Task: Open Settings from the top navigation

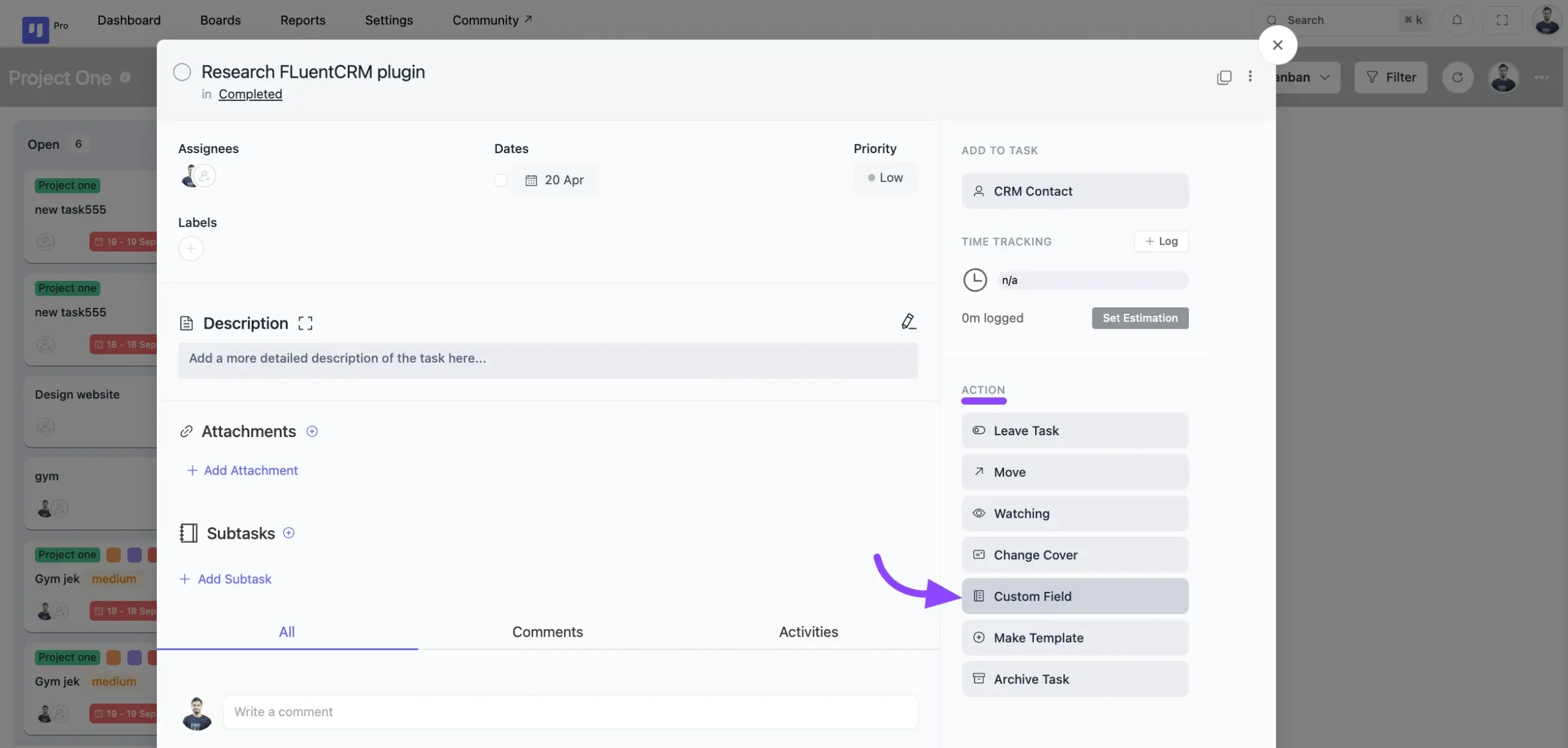Action: click(389, 20)
